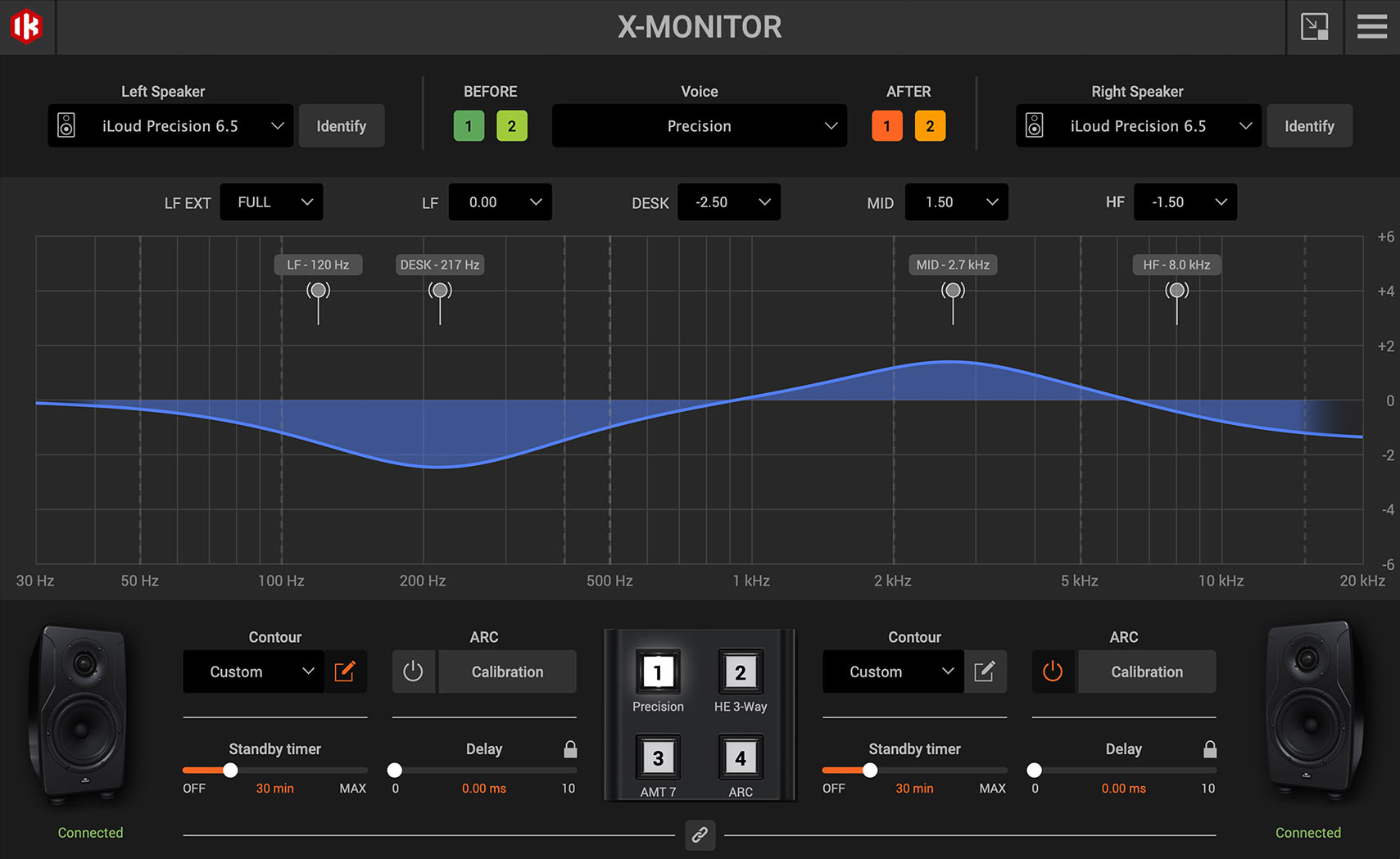
Task: Open the DESK gain dropdown
Action: [728, 202]
